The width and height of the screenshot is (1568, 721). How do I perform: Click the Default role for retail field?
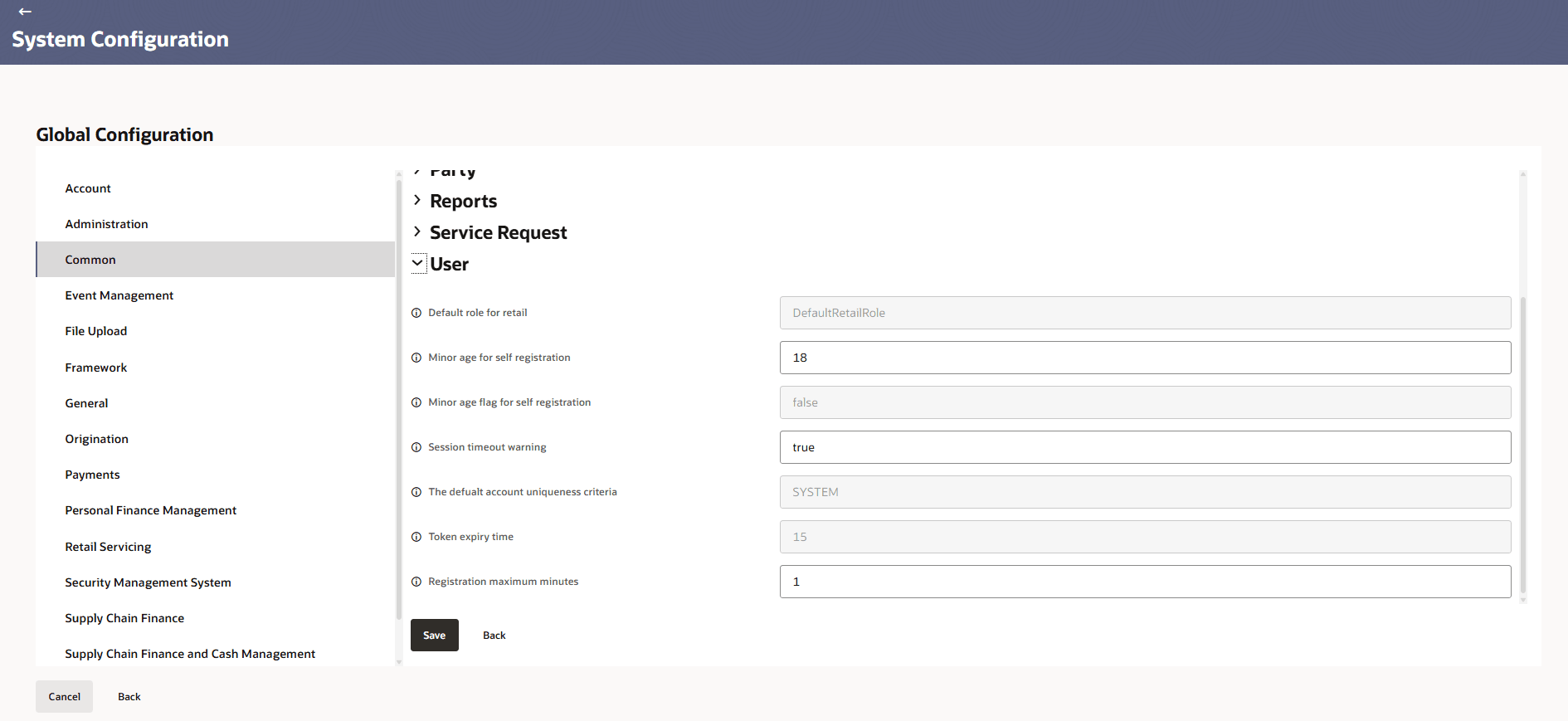click(x=1146, y=313)
